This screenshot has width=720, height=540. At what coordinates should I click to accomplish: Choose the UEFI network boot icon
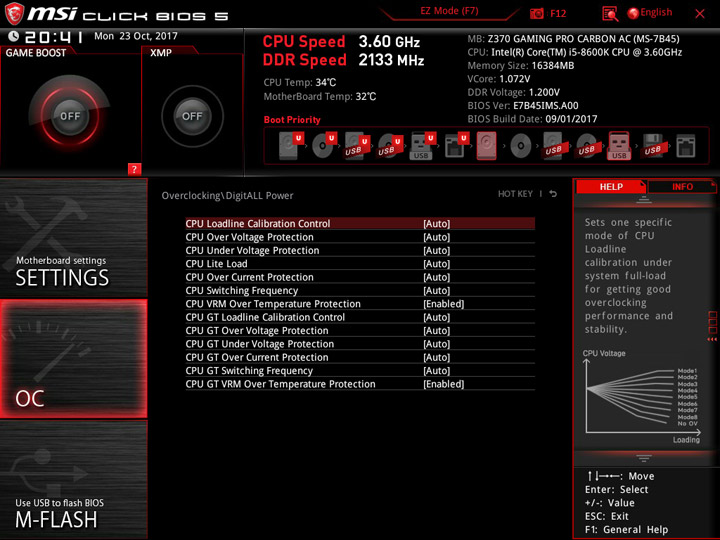(456, 146)
